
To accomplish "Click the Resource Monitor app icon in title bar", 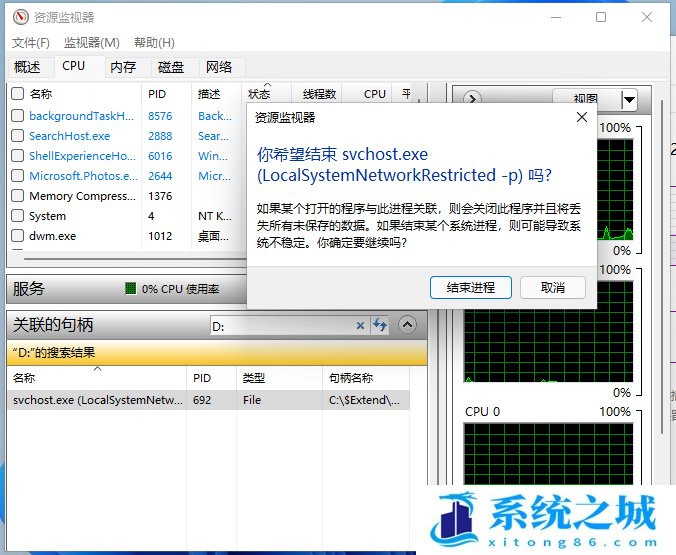I will [18, 17].
